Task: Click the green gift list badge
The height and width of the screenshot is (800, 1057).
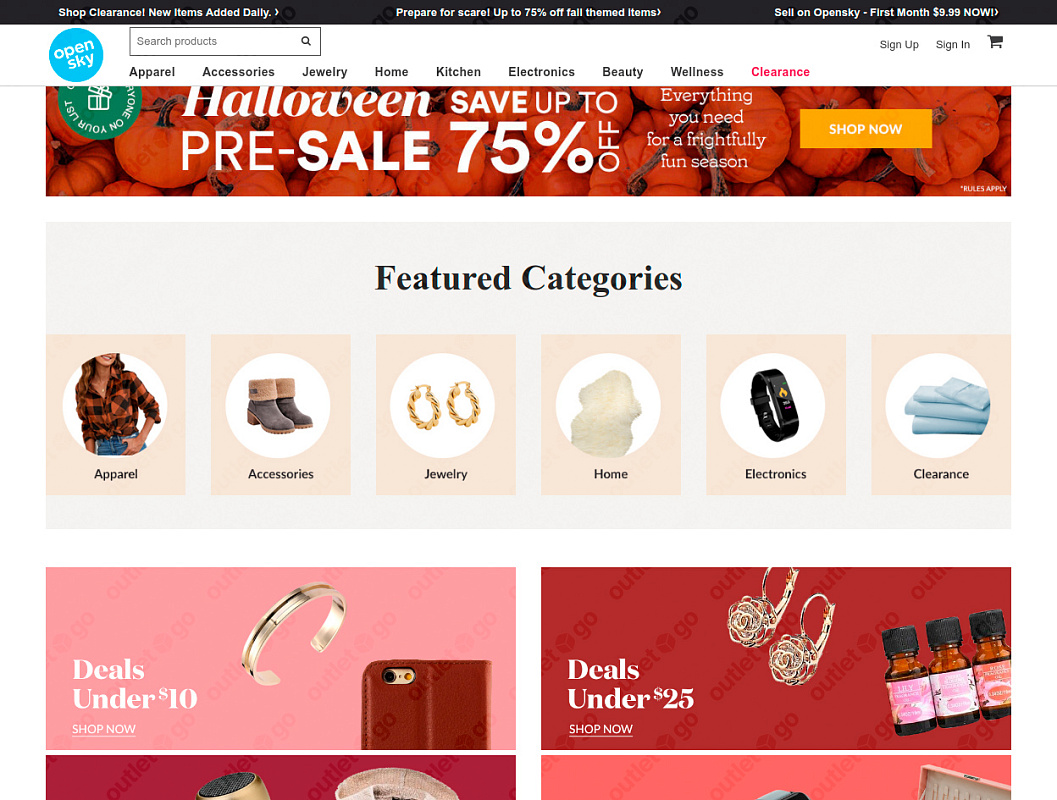Action: pos(99,108)
